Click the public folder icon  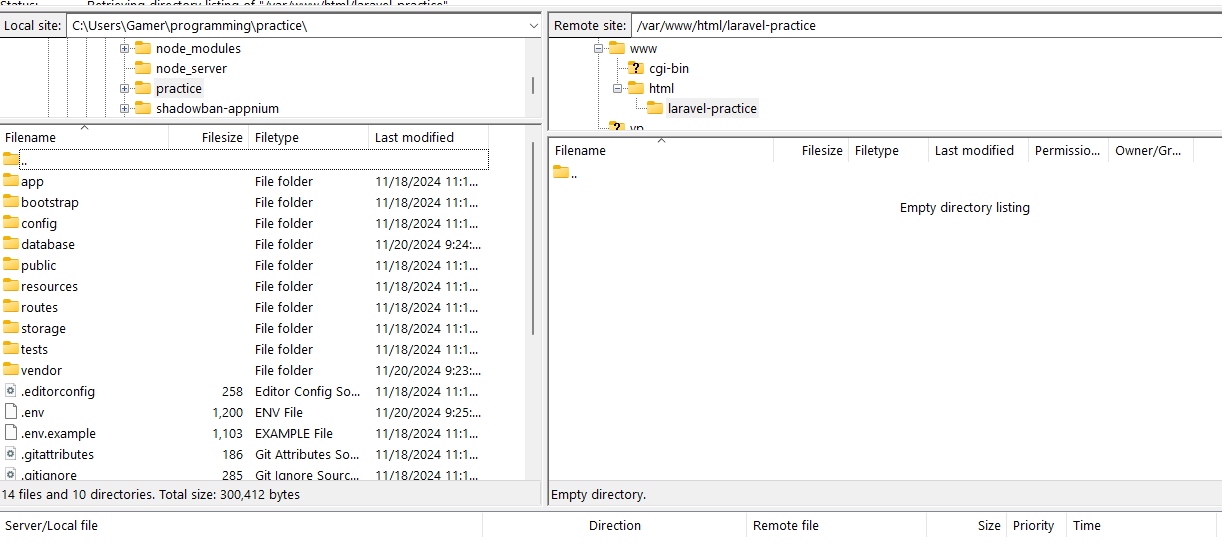click(x=11, y=265)
